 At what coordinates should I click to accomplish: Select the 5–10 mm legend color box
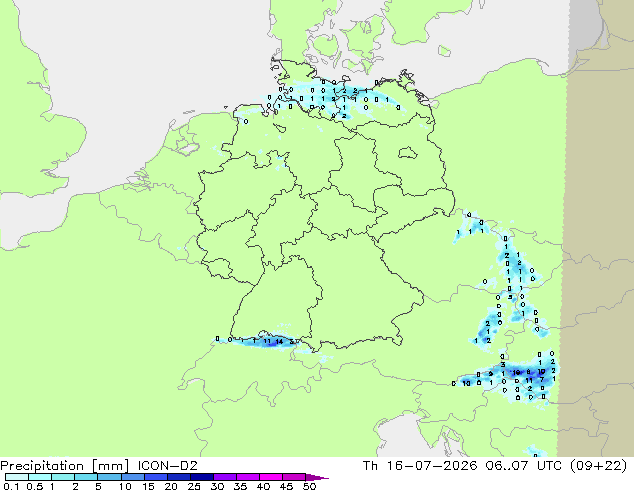click(x=109, y=477)
